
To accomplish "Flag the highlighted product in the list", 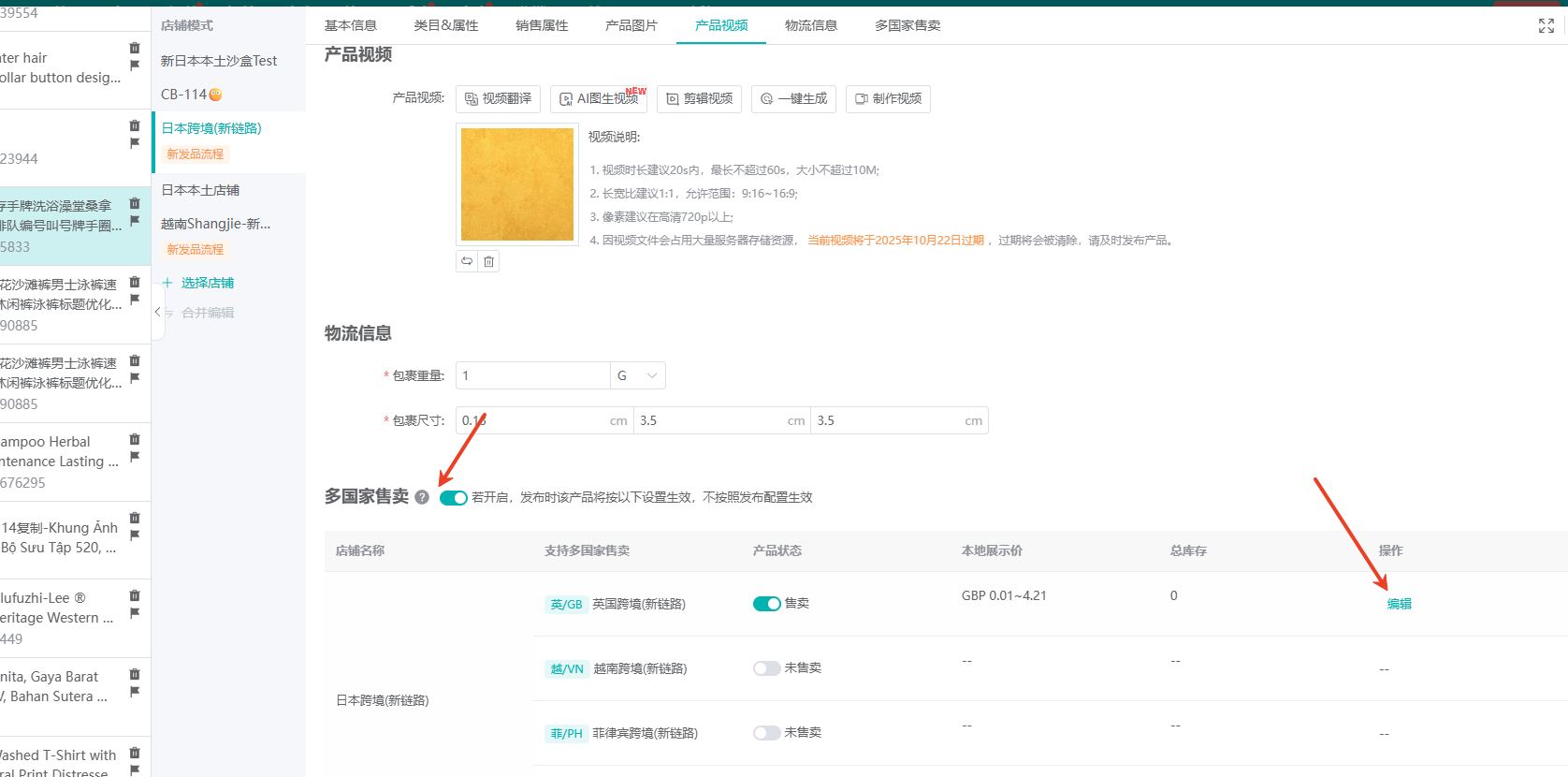I will click(135, 221).
